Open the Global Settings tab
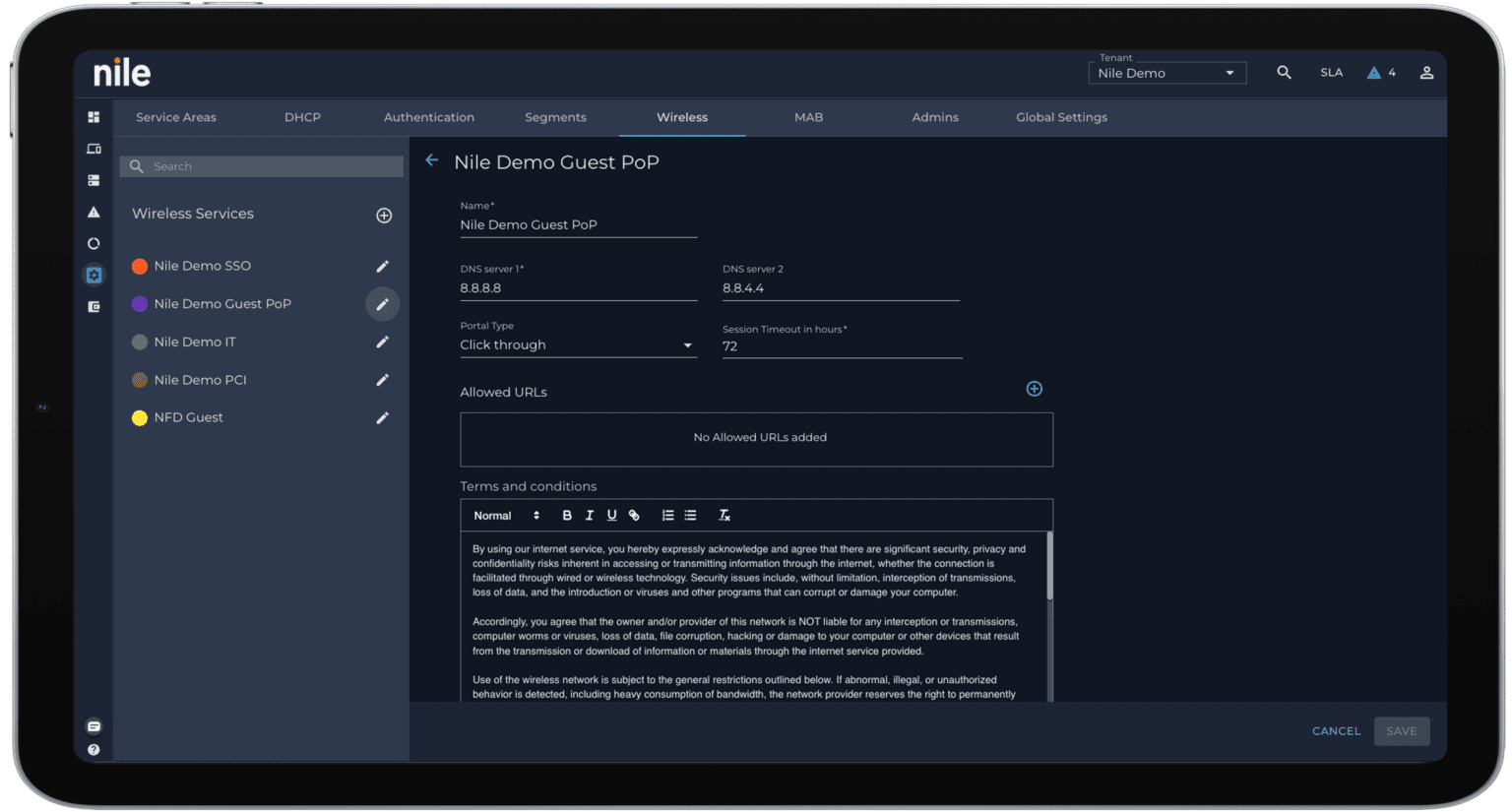Viewport: 1512px width, 812px height. [1061, 117]
